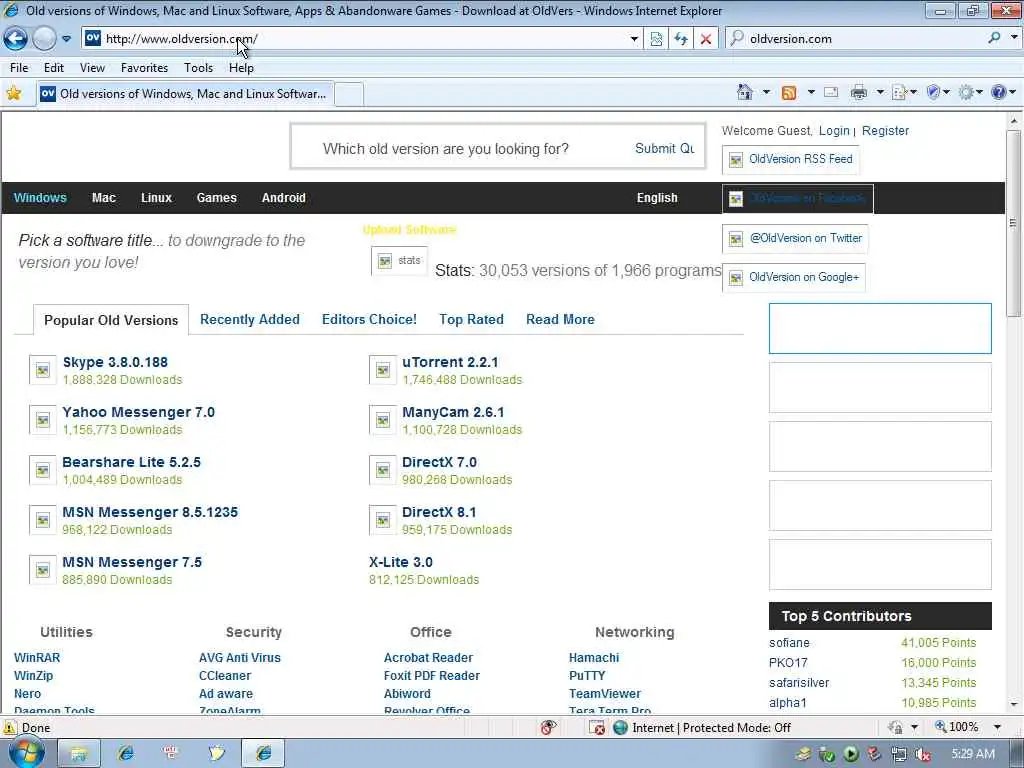Select the Games platform tab

(216, 198)
